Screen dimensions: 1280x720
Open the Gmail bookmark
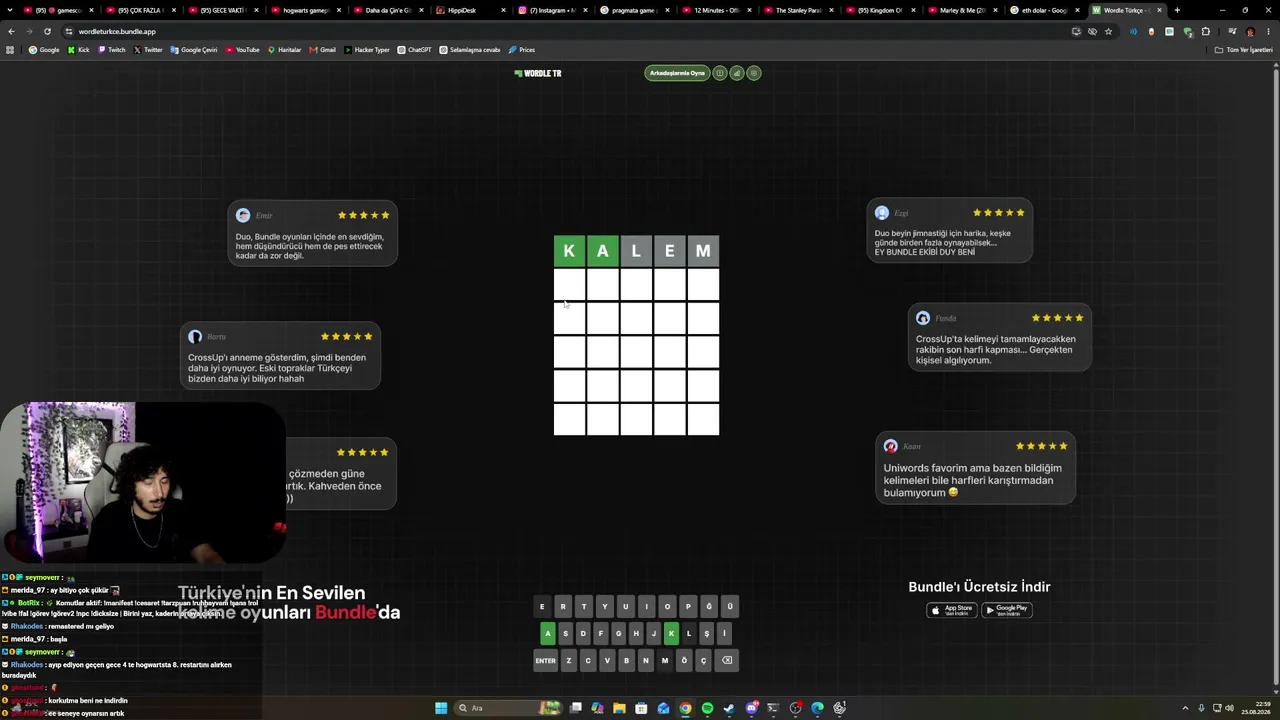pos(323,50)
